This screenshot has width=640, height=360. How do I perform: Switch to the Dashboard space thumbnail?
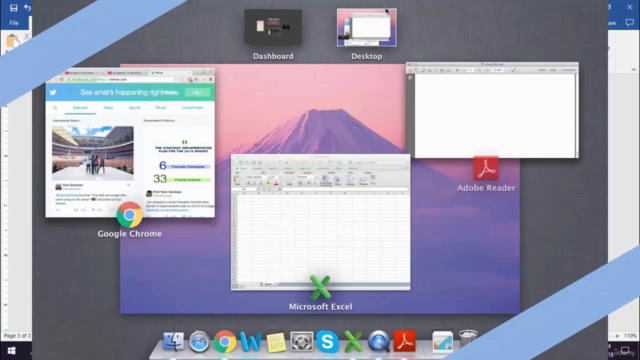point(273,27)
